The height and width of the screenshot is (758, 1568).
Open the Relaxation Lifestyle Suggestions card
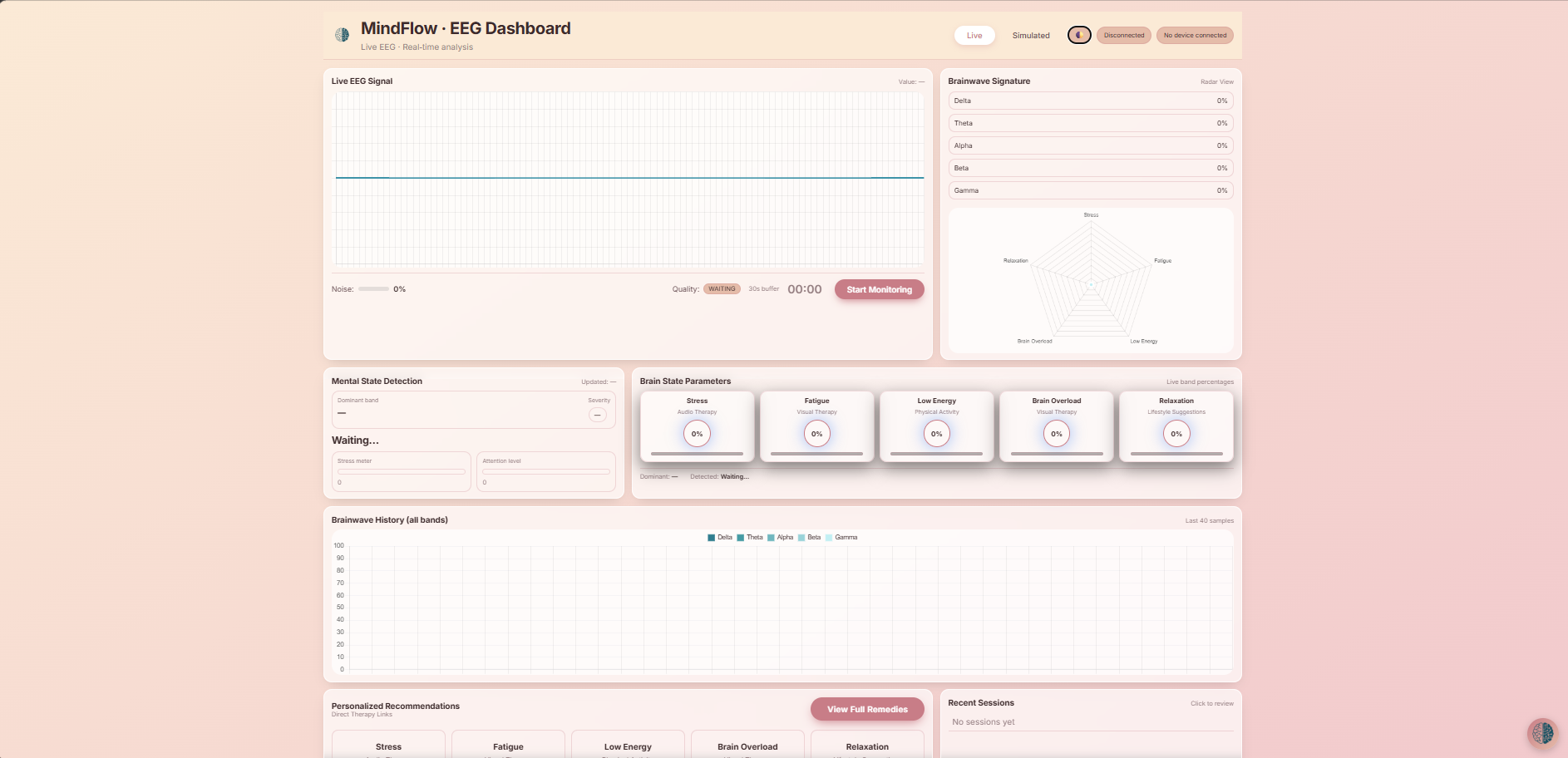click(x=1176, y=426)
